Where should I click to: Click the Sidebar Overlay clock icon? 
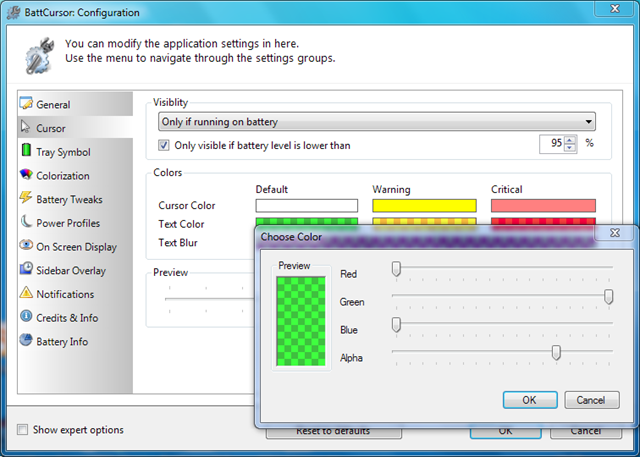pos(26,268)
